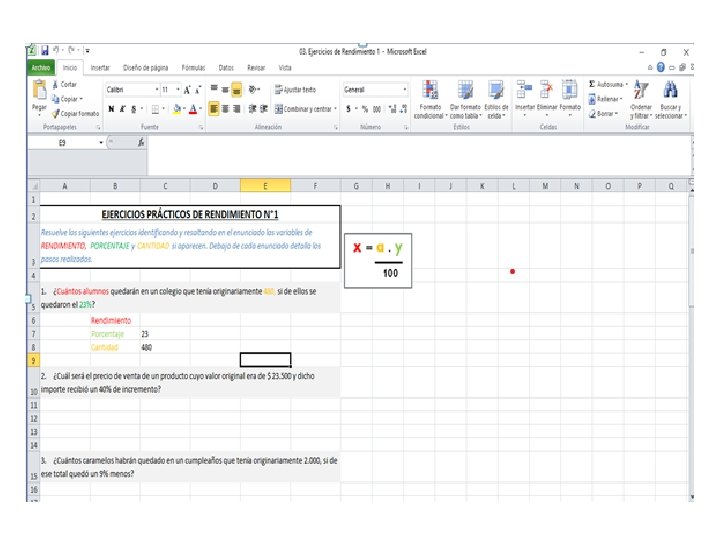The width and height of the screenshot is (720, 540).
Task: Open Combinar y centrar dropdown arrow
Action: 336,109
